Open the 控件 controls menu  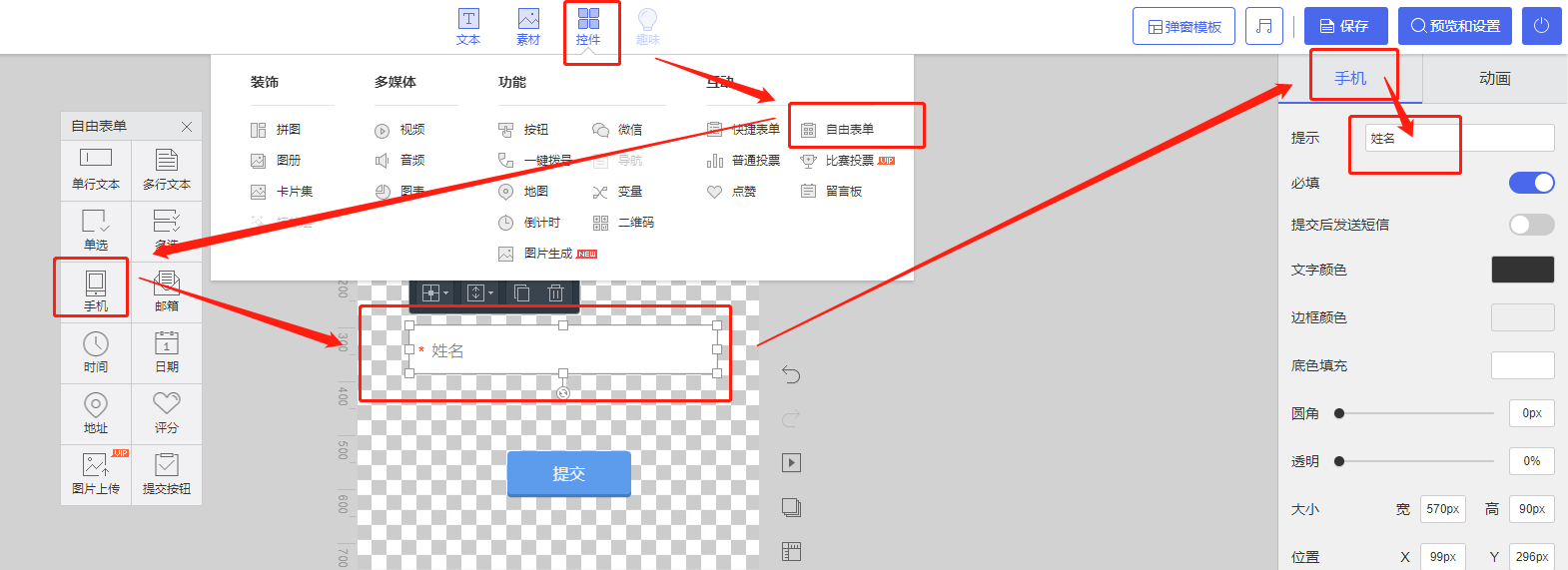click(588, 27)
